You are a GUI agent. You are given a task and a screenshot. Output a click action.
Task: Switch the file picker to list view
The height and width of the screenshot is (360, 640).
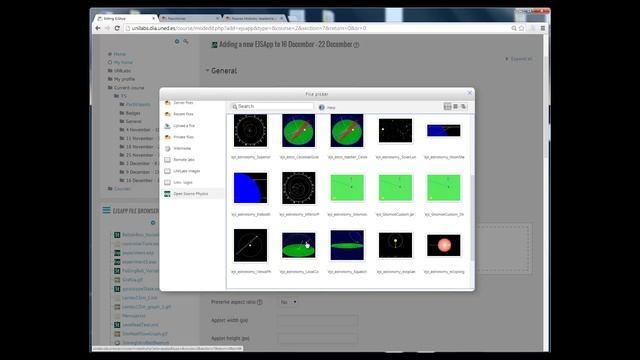click(456, 107)
